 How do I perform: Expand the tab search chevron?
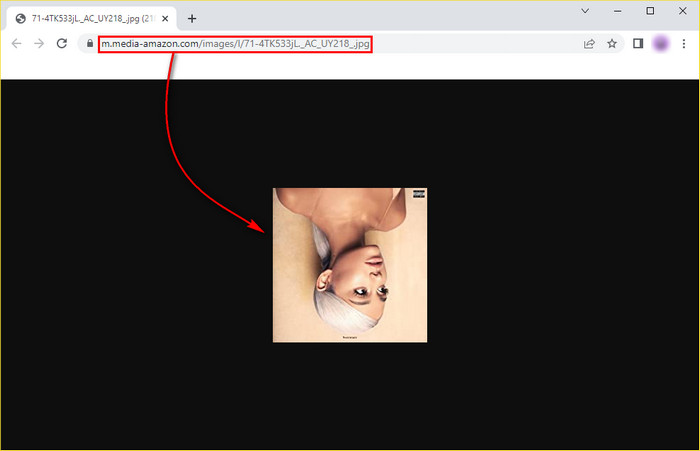click(585, 11)
